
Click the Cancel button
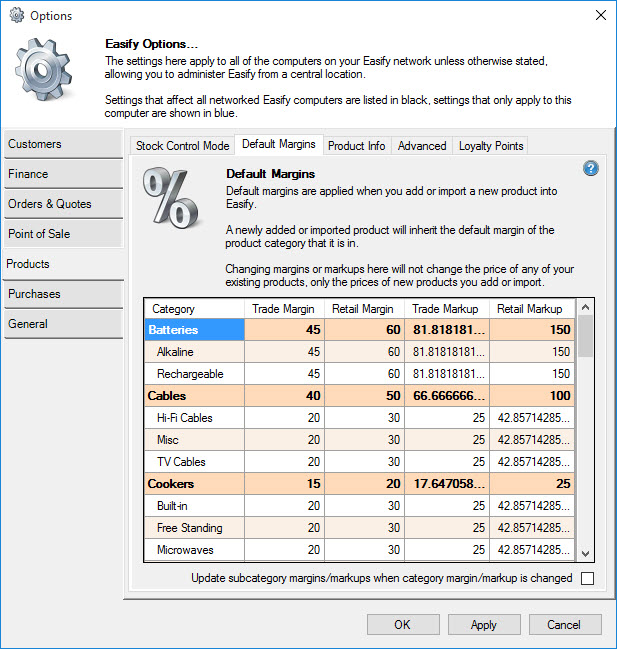click(x=565, y=625)
